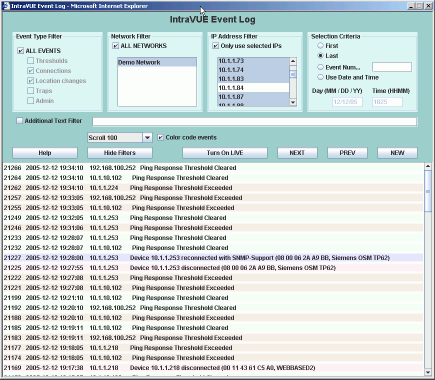Select event 21233 log row
Screen dimensions: 435x380
pyautogui.click(x=213, y=238)
